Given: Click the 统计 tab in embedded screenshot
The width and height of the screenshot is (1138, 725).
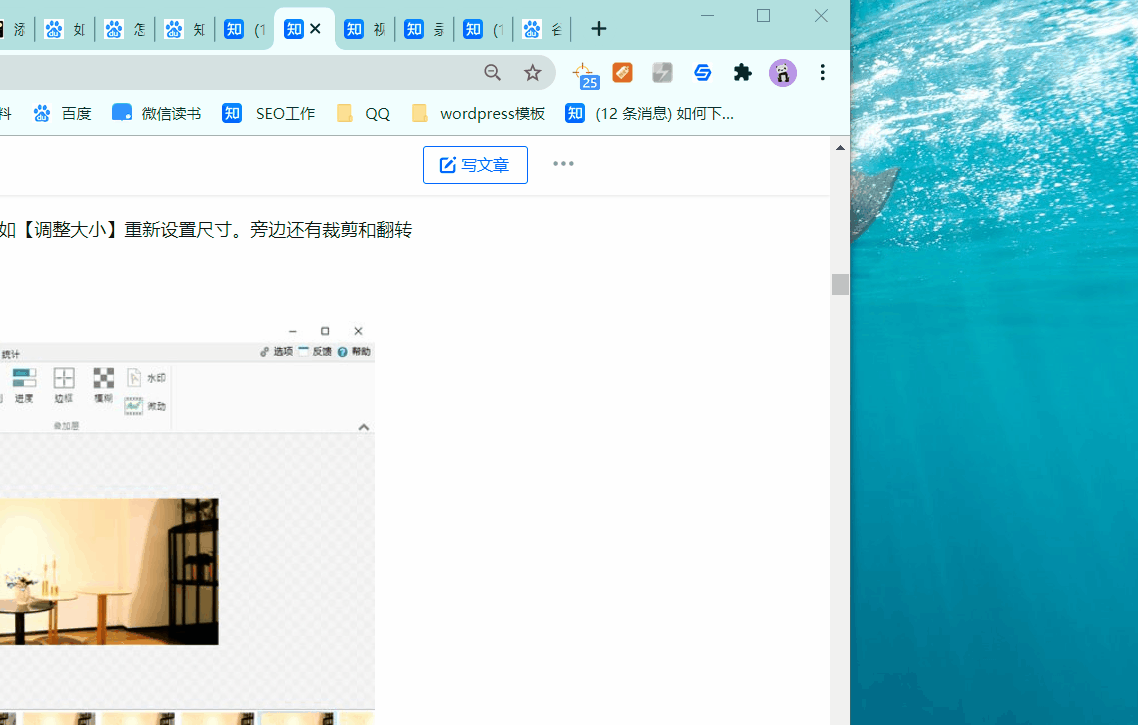Looking at the screenshot, I should tap(10, 354).
